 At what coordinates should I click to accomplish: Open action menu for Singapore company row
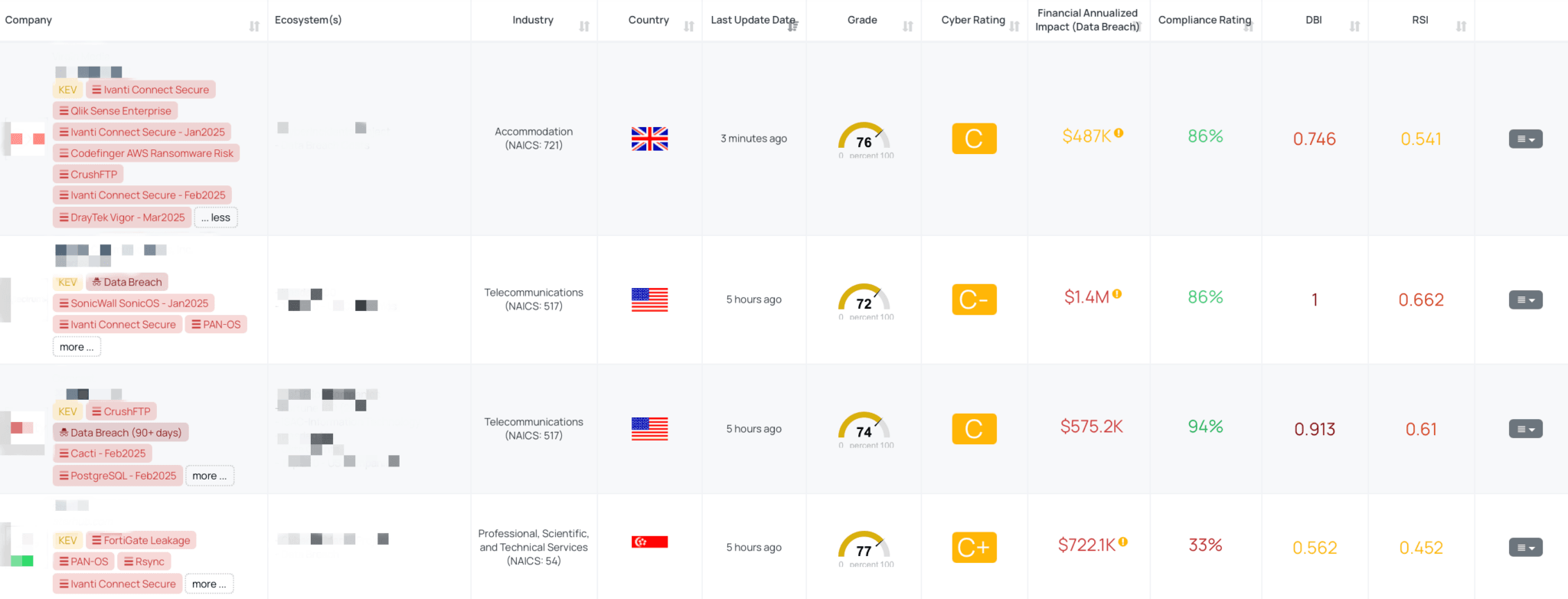1525,548
